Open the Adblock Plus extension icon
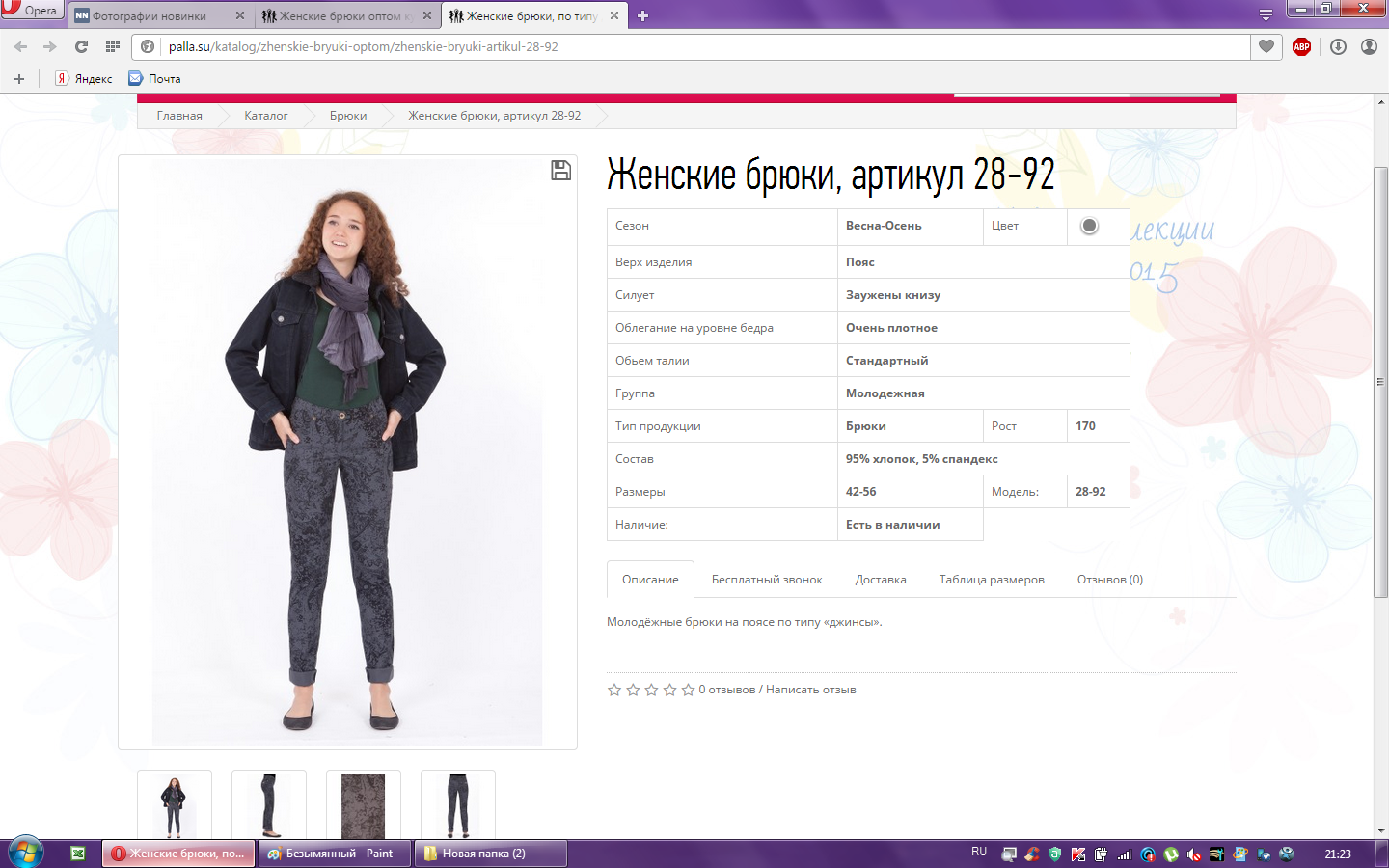Screen dimensions: 1389x868 pos(1301,46)
